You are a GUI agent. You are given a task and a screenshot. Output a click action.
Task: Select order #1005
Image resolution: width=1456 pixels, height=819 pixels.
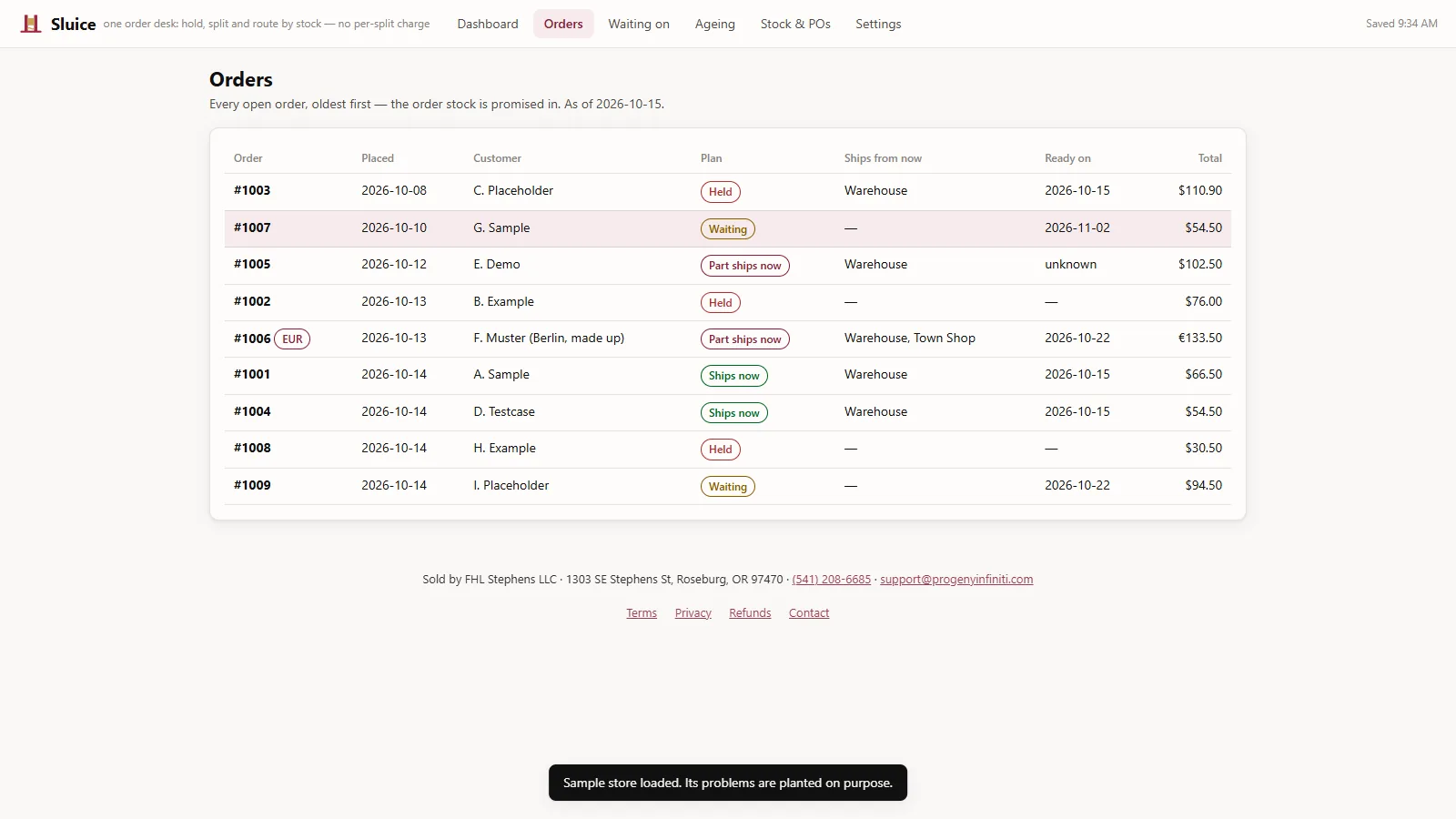[x=252, y=264]
